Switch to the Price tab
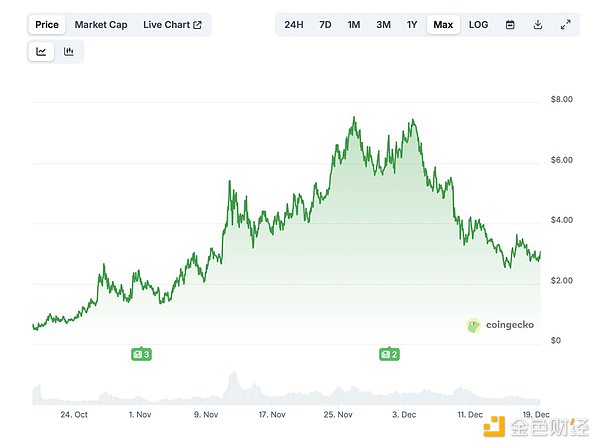The height and width of the screenshot is (448, 600). coord(47,24)
